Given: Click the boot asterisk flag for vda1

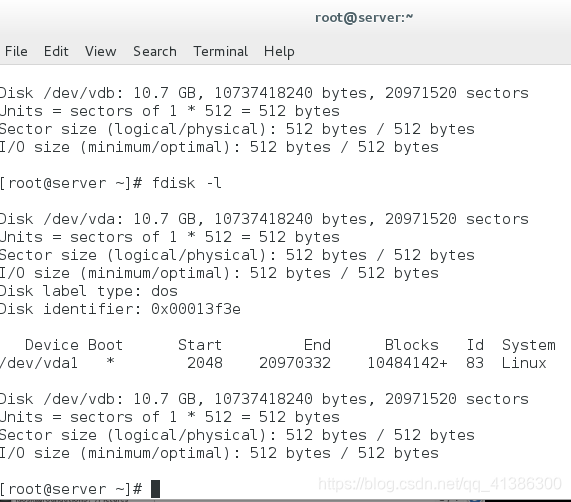Looking at the screenshot, I should (x=110, y=361).
